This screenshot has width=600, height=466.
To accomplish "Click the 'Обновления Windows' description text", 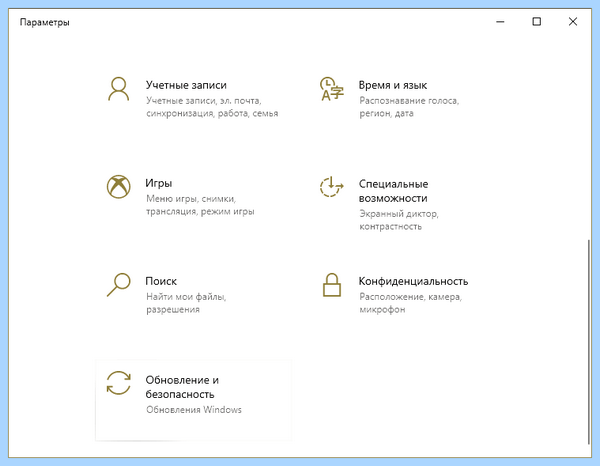I will (194, 410).
